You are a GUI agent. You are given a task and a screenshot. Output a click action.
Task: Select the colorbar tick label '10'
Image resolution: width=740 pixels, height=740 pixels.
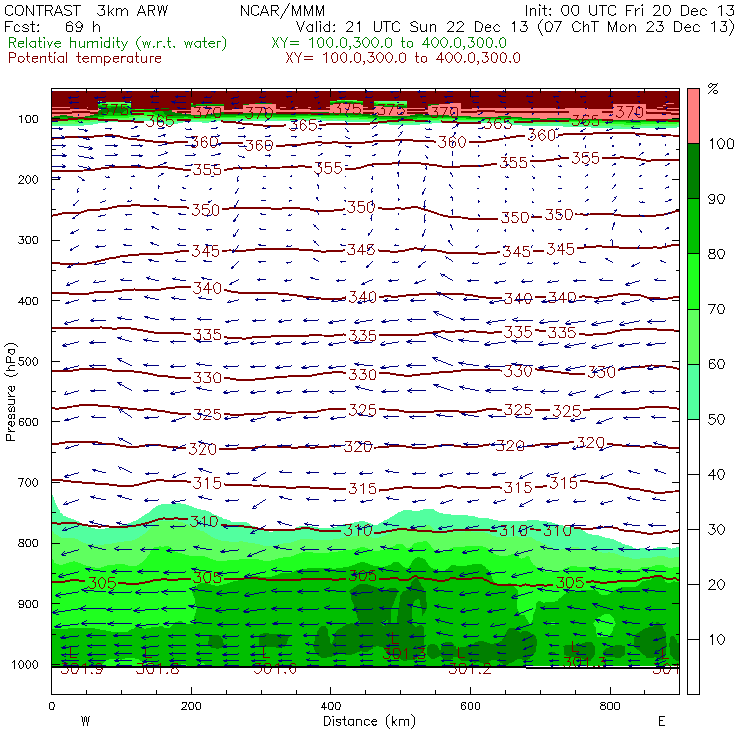point(716,640)
